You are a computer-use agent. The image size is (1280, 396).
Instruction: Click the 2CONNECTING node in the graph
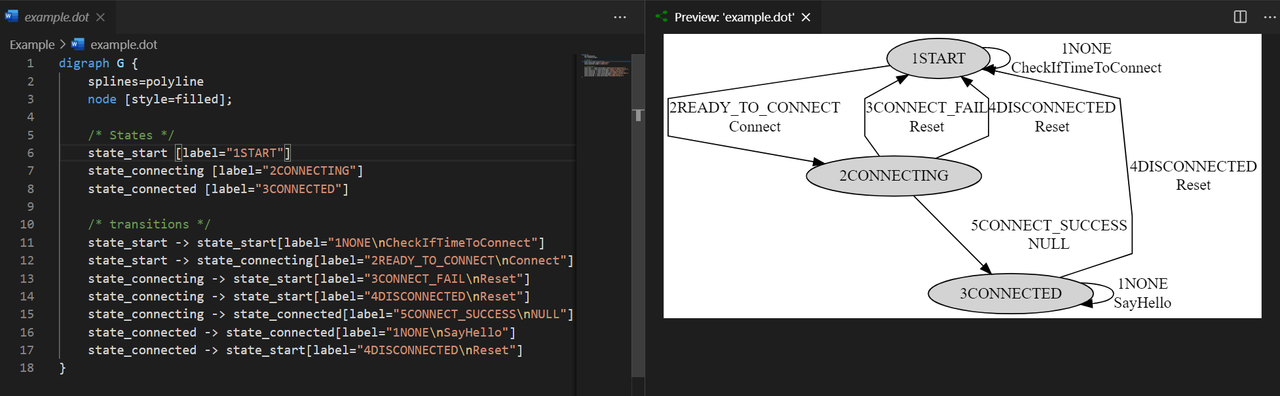(893, 176)
